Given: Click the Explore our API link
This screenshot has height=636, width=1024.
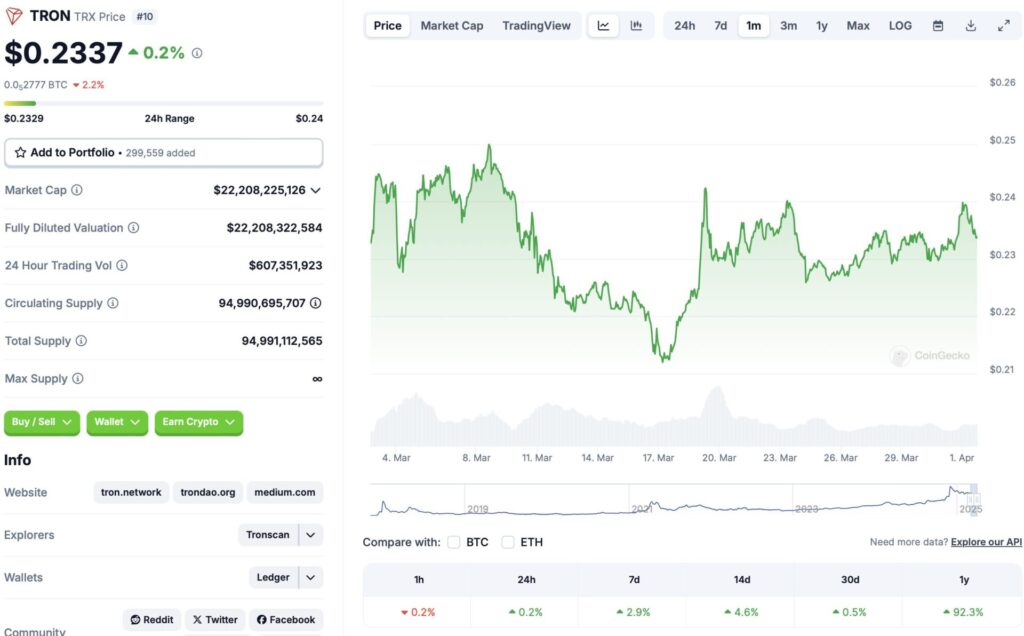Looking at the screenshot, I should 986,541.
